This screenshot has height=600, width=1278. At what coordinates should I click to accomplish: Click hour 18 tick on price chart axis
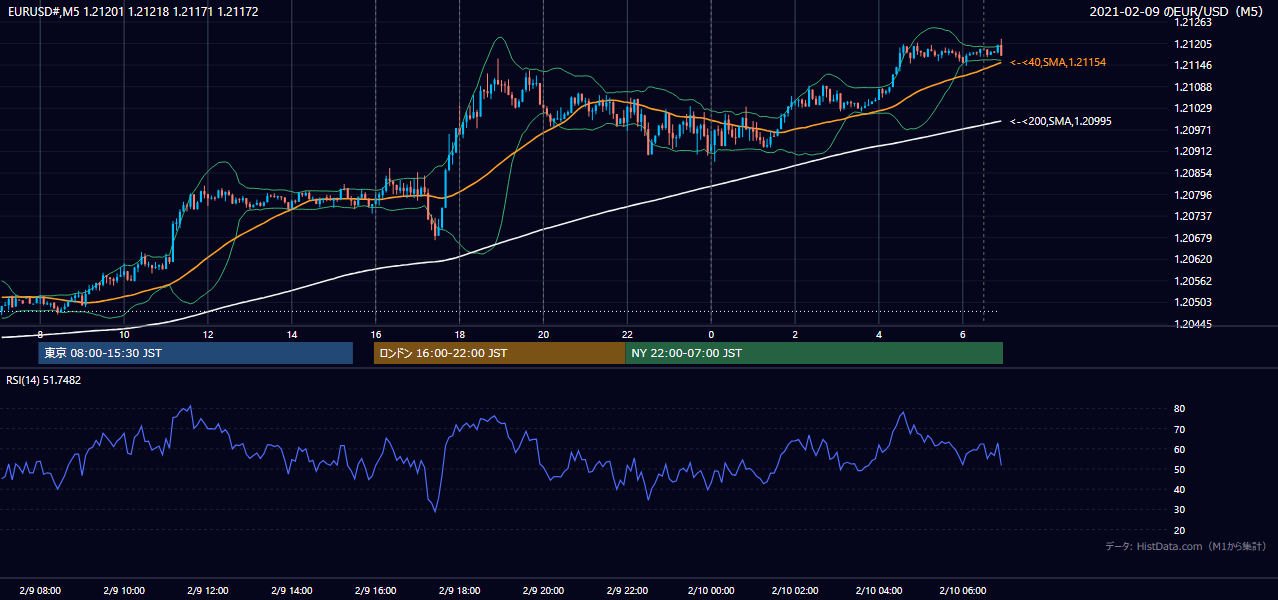[x=459, y=334]
